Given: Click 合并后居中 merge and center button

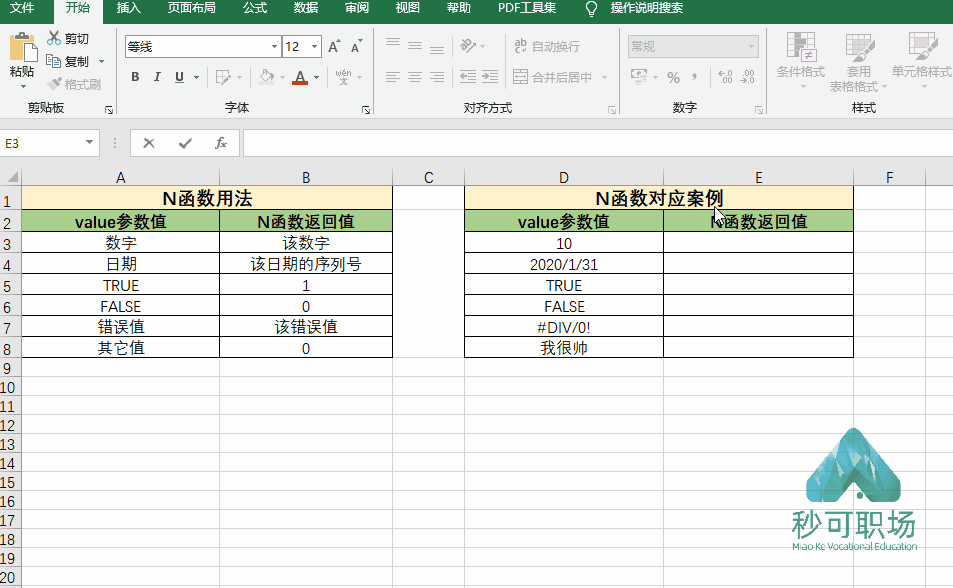Looking at the screenshot, I should [552, 77].
